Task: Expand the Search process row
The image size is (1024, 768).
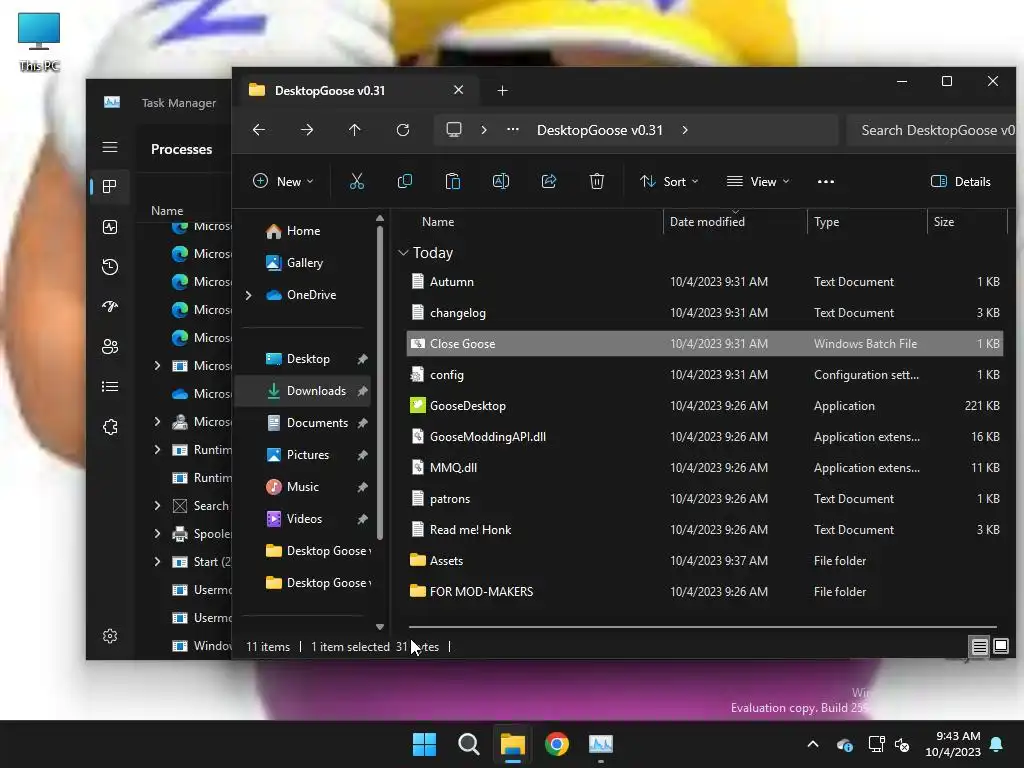Action: [x=157, y=505]
